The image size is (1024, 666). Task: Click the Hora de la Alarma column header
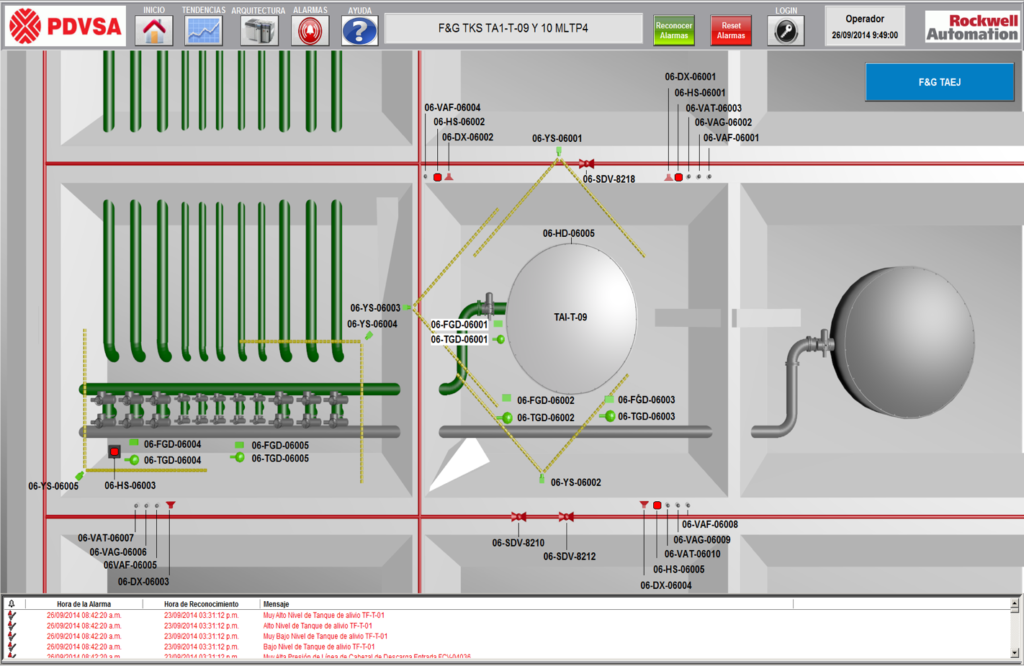84,604
